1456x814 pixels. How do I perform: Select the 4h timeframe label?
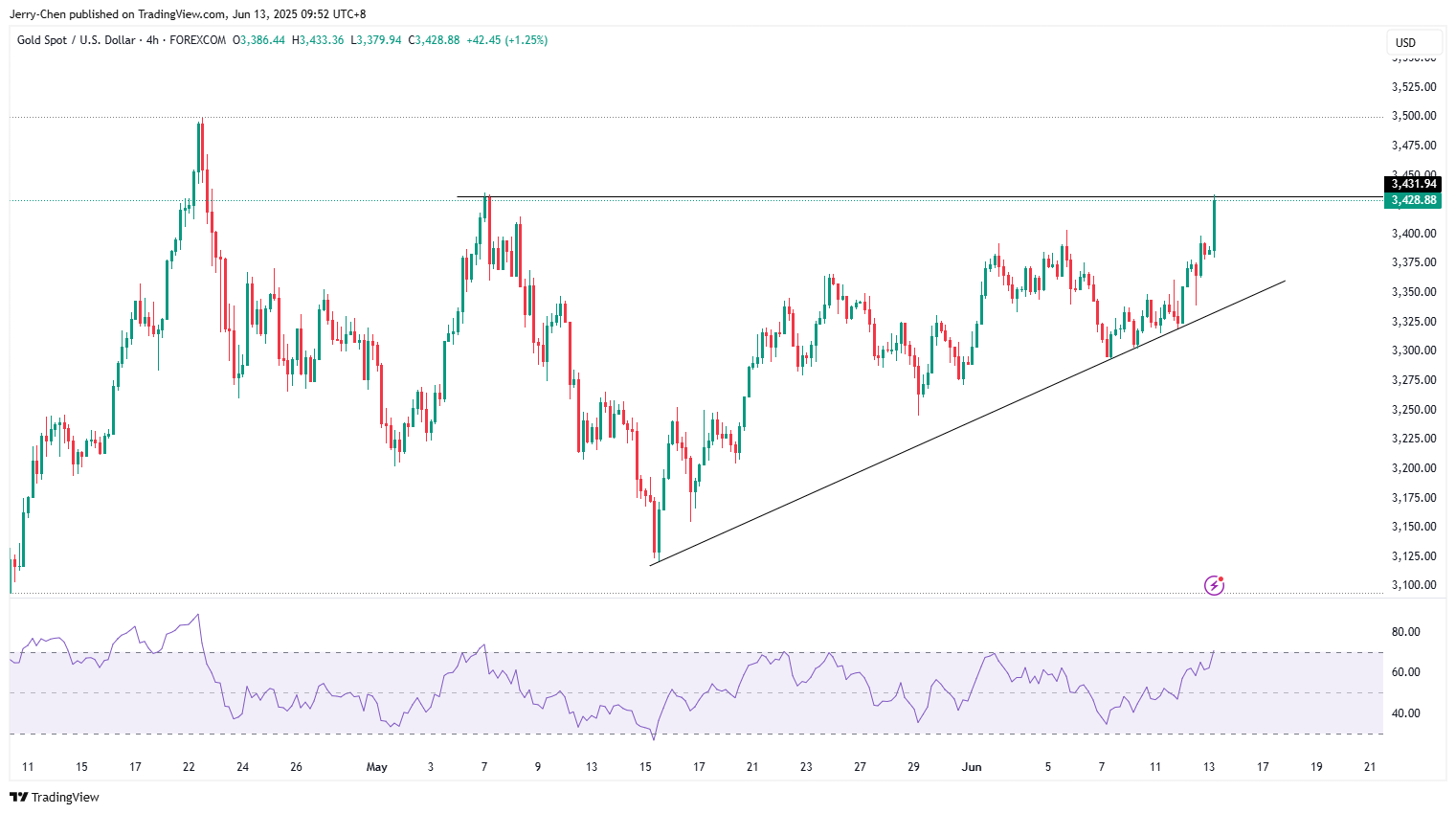[x=152, y=40]
